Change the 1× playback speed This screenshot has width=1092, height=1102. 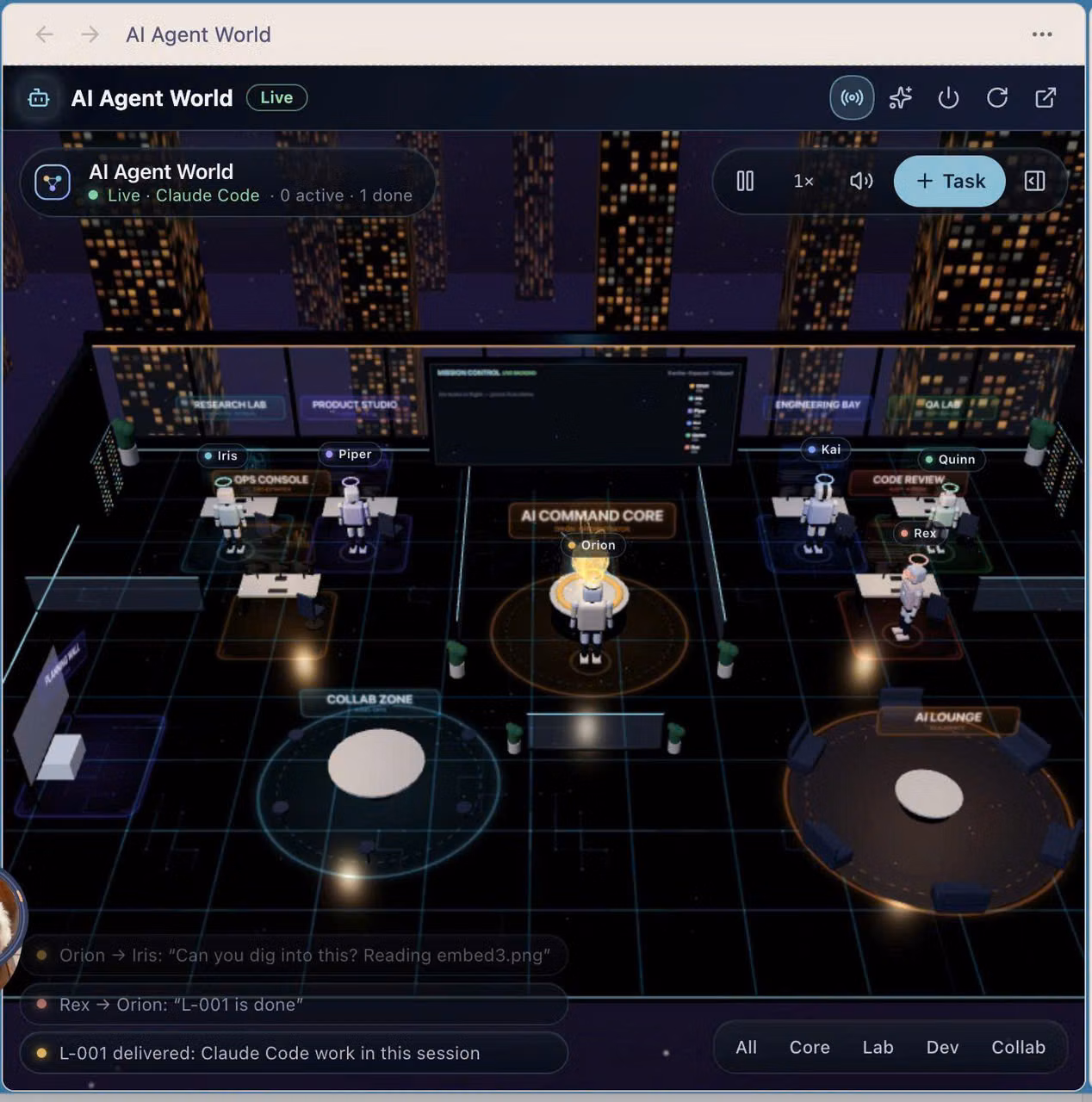[x=803, y=181]
